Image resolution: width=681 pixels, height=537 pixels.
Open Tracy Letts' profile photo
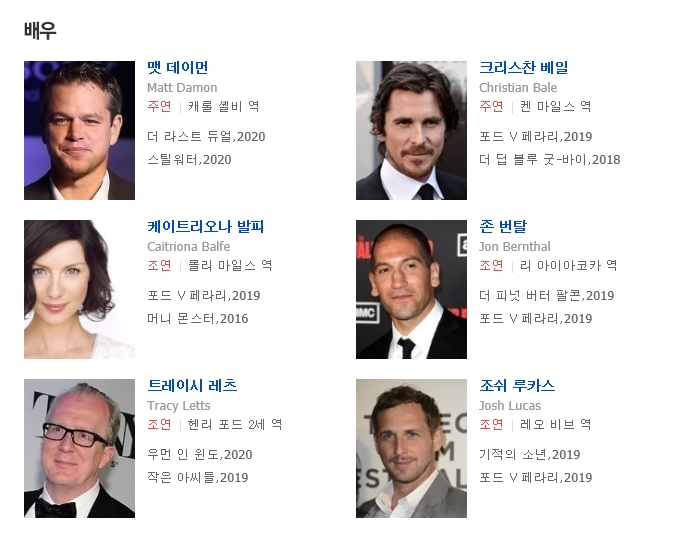click(79, 448)
